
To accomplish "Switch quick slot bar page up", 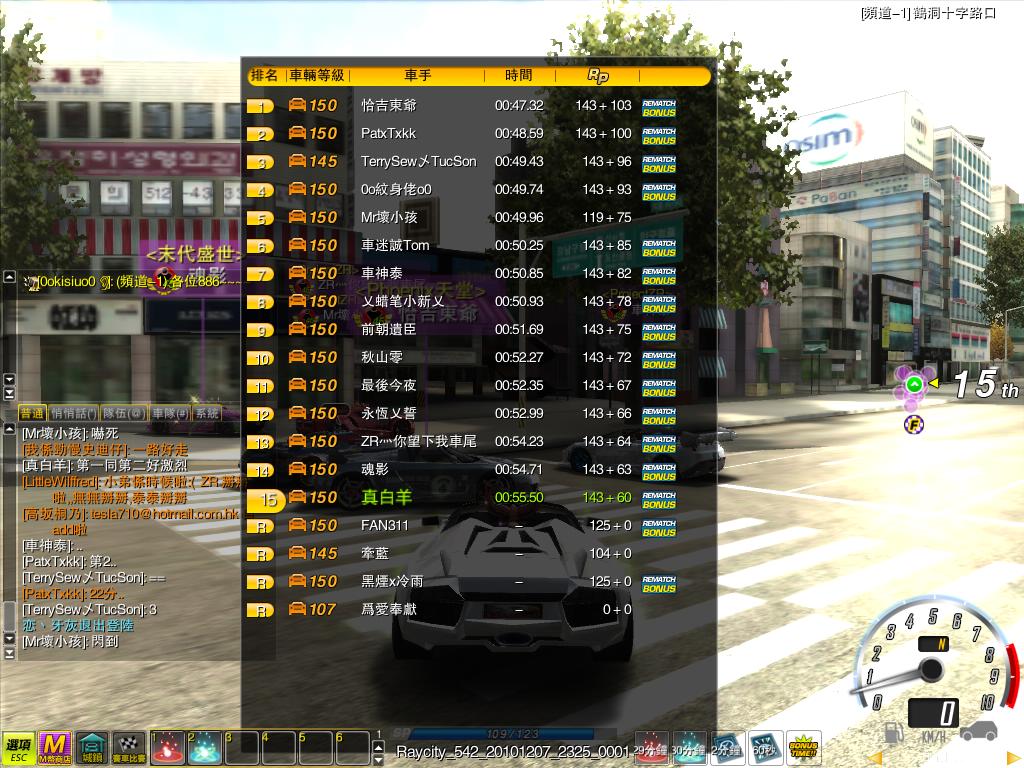I will pyautogui.click(x=379, y=746).
